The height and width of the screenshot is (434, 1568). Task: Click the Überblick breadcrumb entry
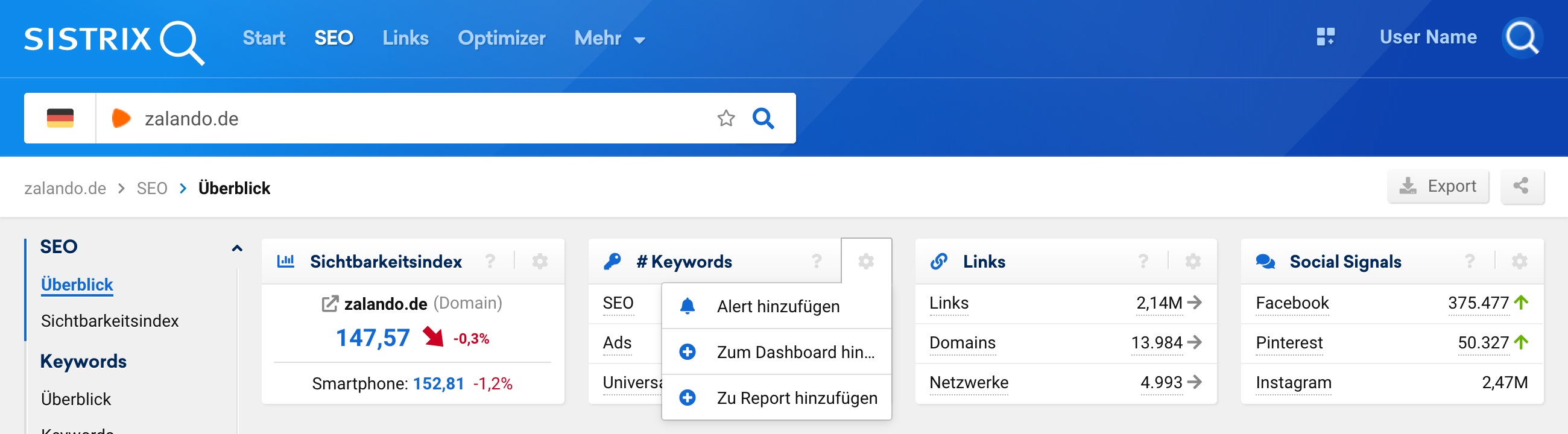point(234,188)
